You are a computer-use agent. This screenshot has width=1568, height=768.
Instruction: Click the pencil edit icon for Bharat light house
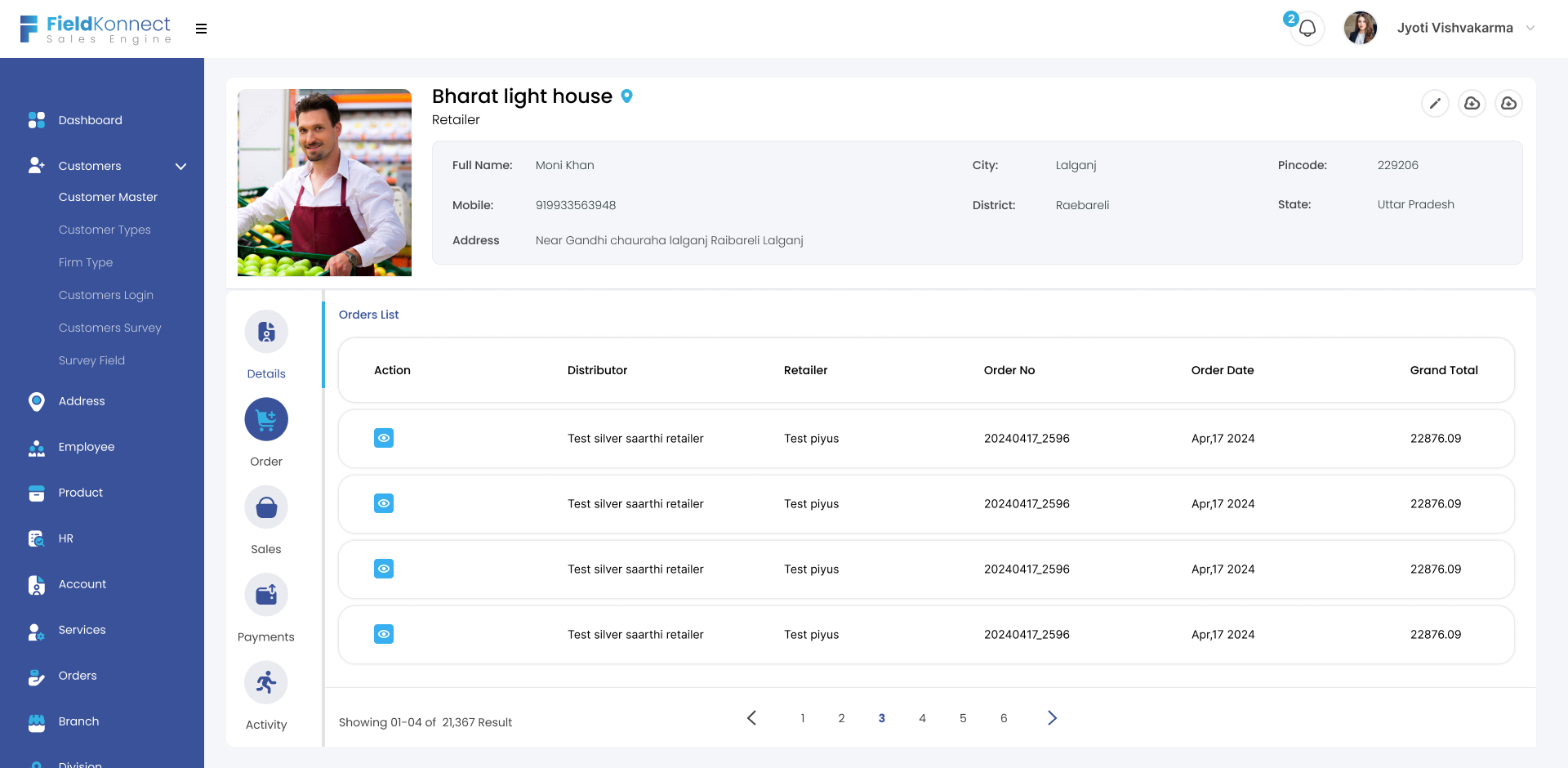[x=1435, y=103]
